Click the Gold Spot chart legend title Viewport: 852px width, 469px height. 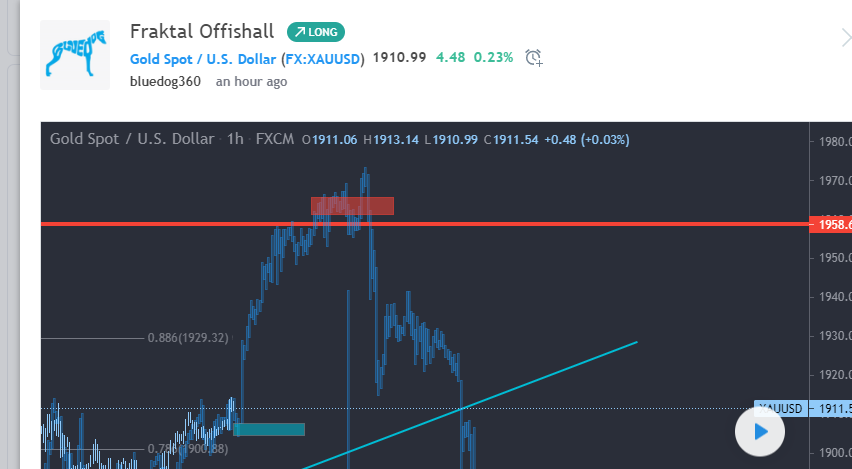click(132, 139)
